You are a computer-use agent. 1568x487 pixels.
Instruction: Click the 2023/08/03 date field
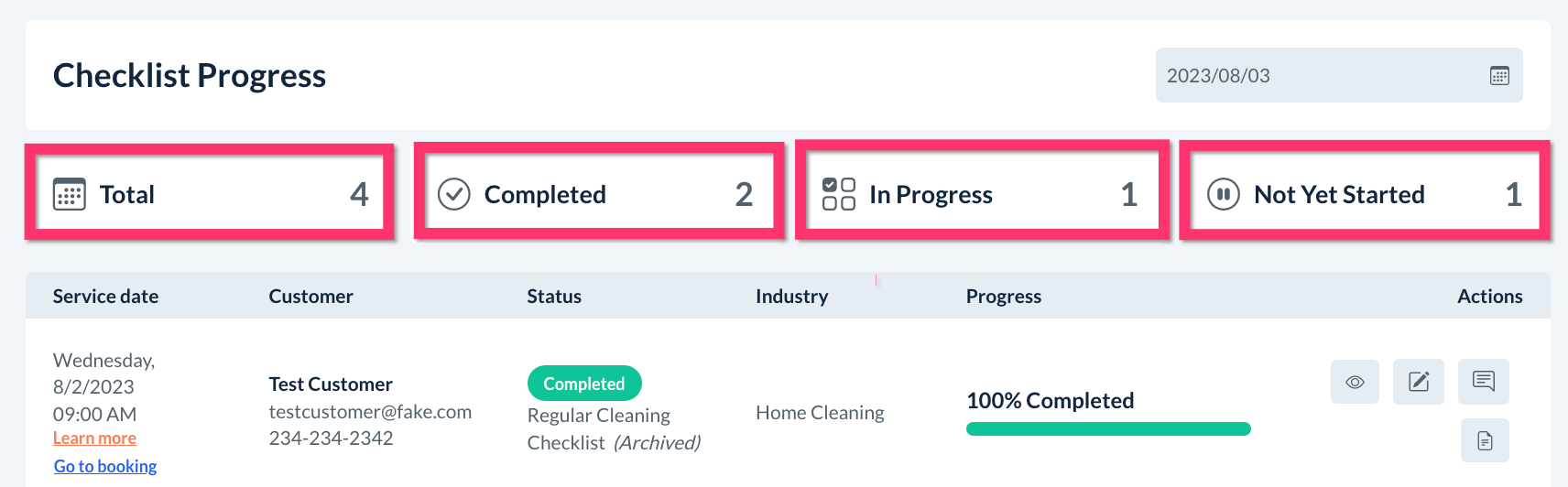coord(1319,76)
